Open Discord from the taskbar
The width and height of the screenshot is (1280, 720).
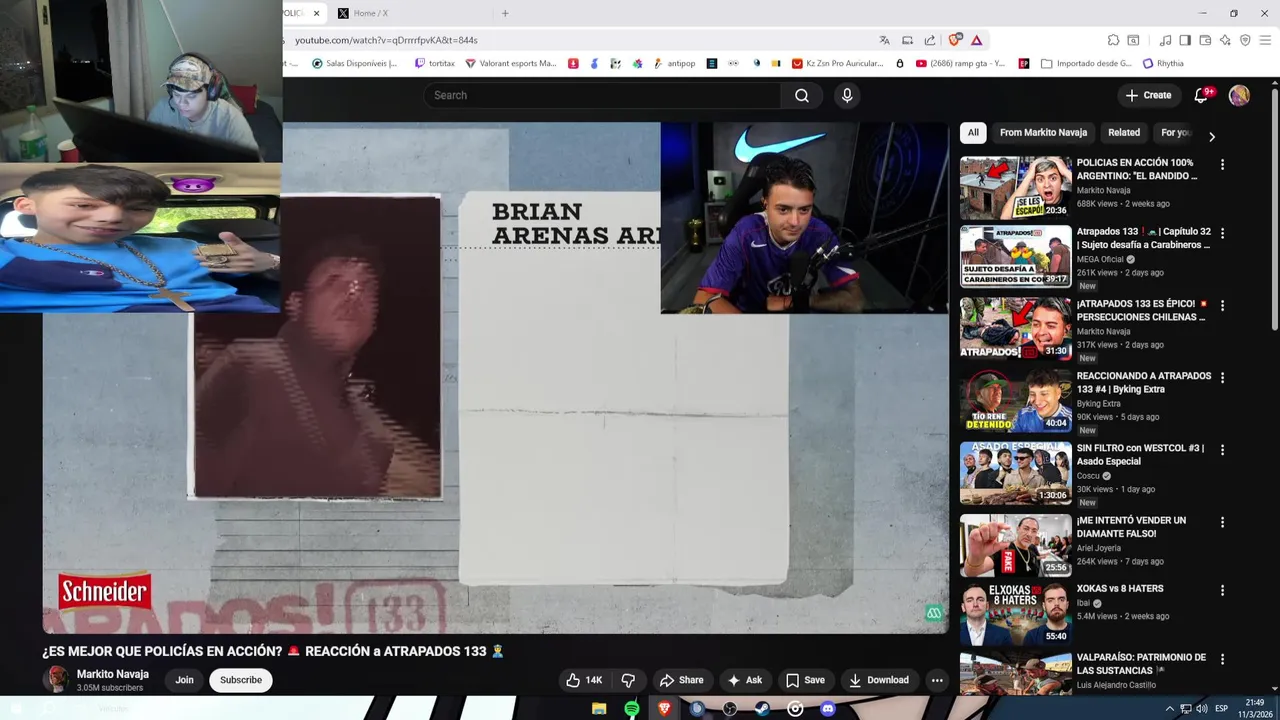[x=828, y=709]
